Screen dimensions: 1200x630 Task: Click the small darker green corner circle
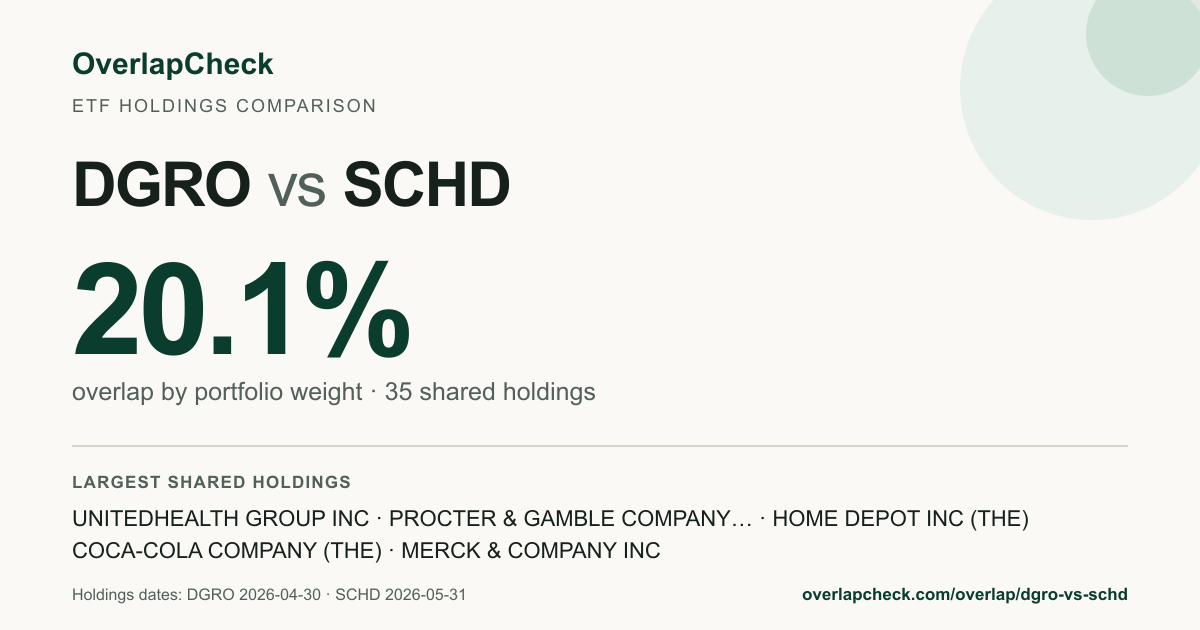click(1150, 40)
